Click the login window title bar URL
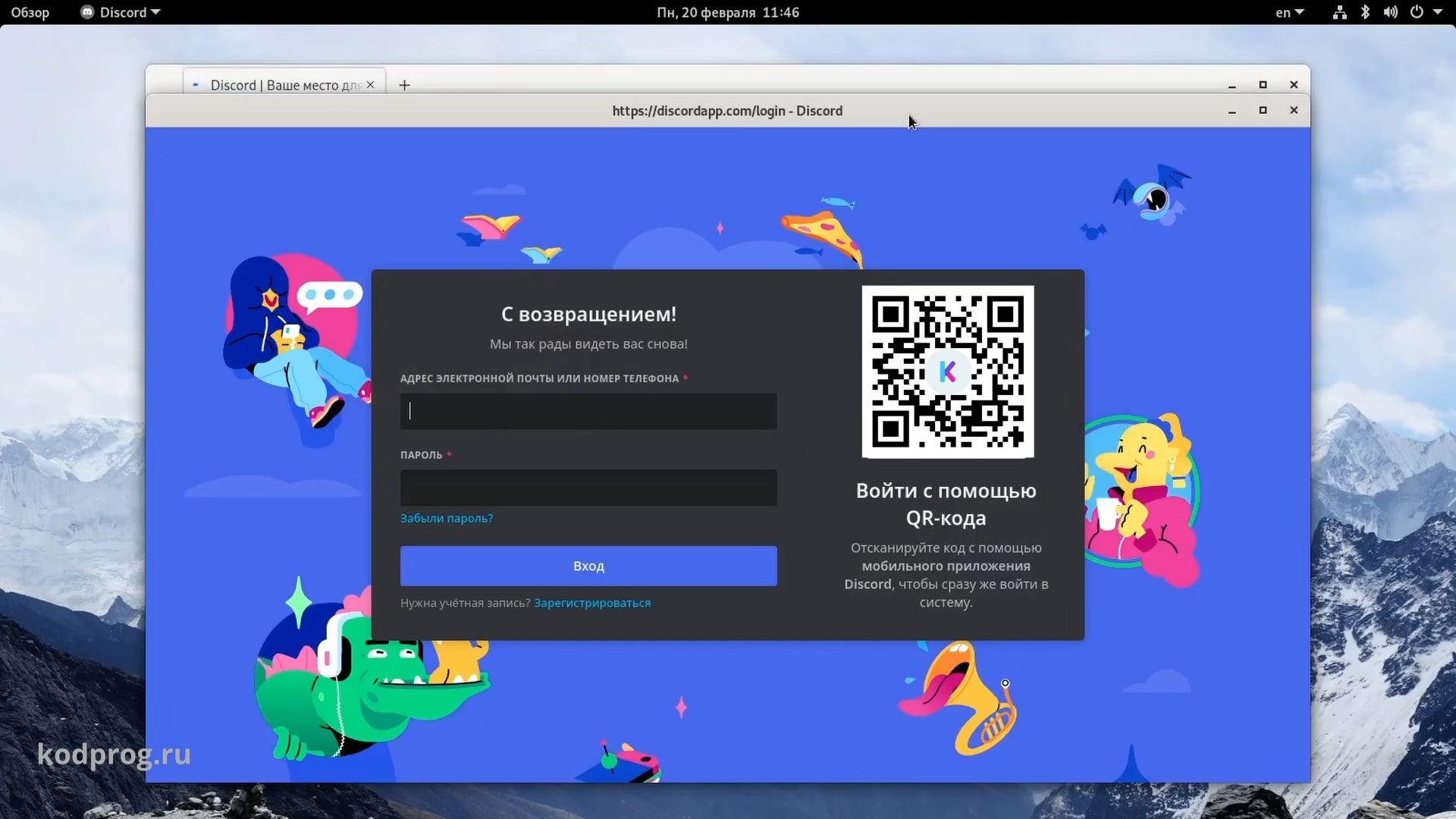 pyautogui.click(x=727, y=111)
